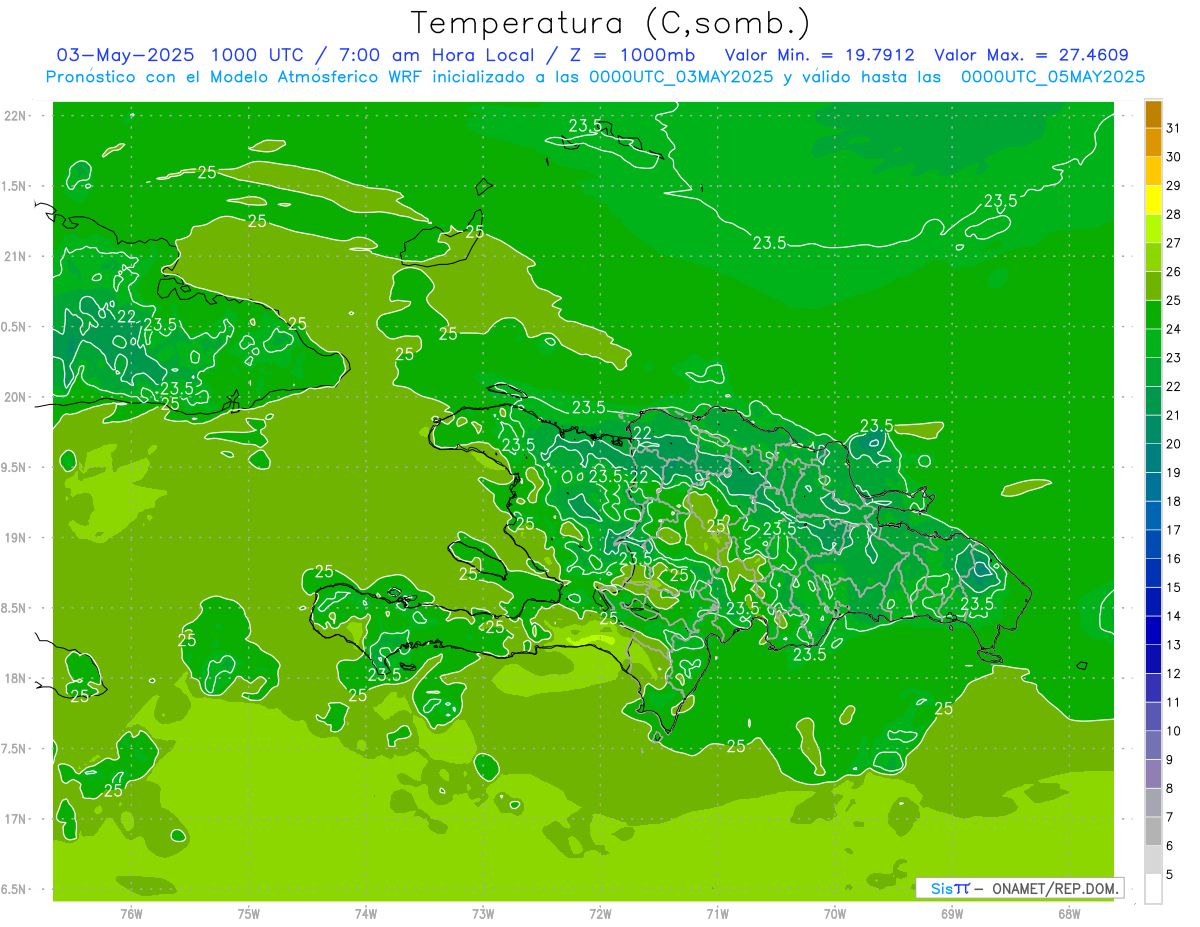The height and width of the screenshot is (927, 1200).
Task: Select the "Z = 1000mb" level text
Action: coord(633,55)
